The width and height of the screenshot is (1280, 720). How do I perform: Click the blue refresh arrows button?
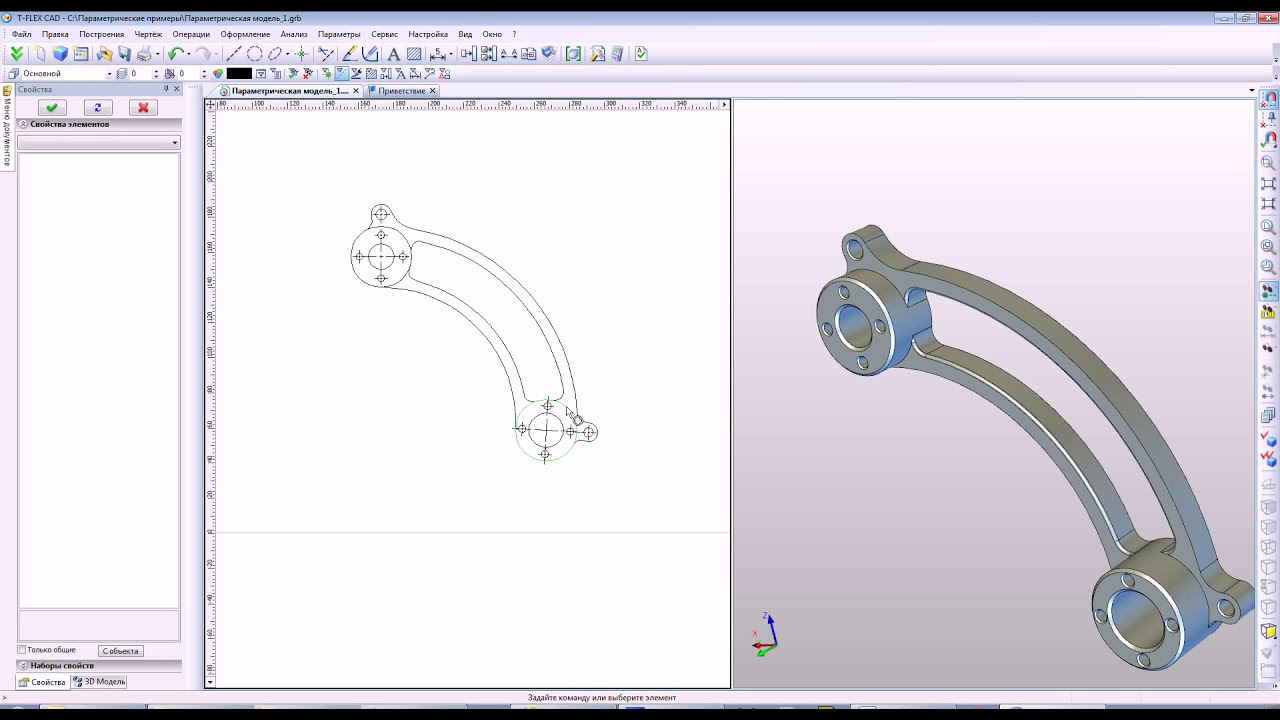pos(98,108)
